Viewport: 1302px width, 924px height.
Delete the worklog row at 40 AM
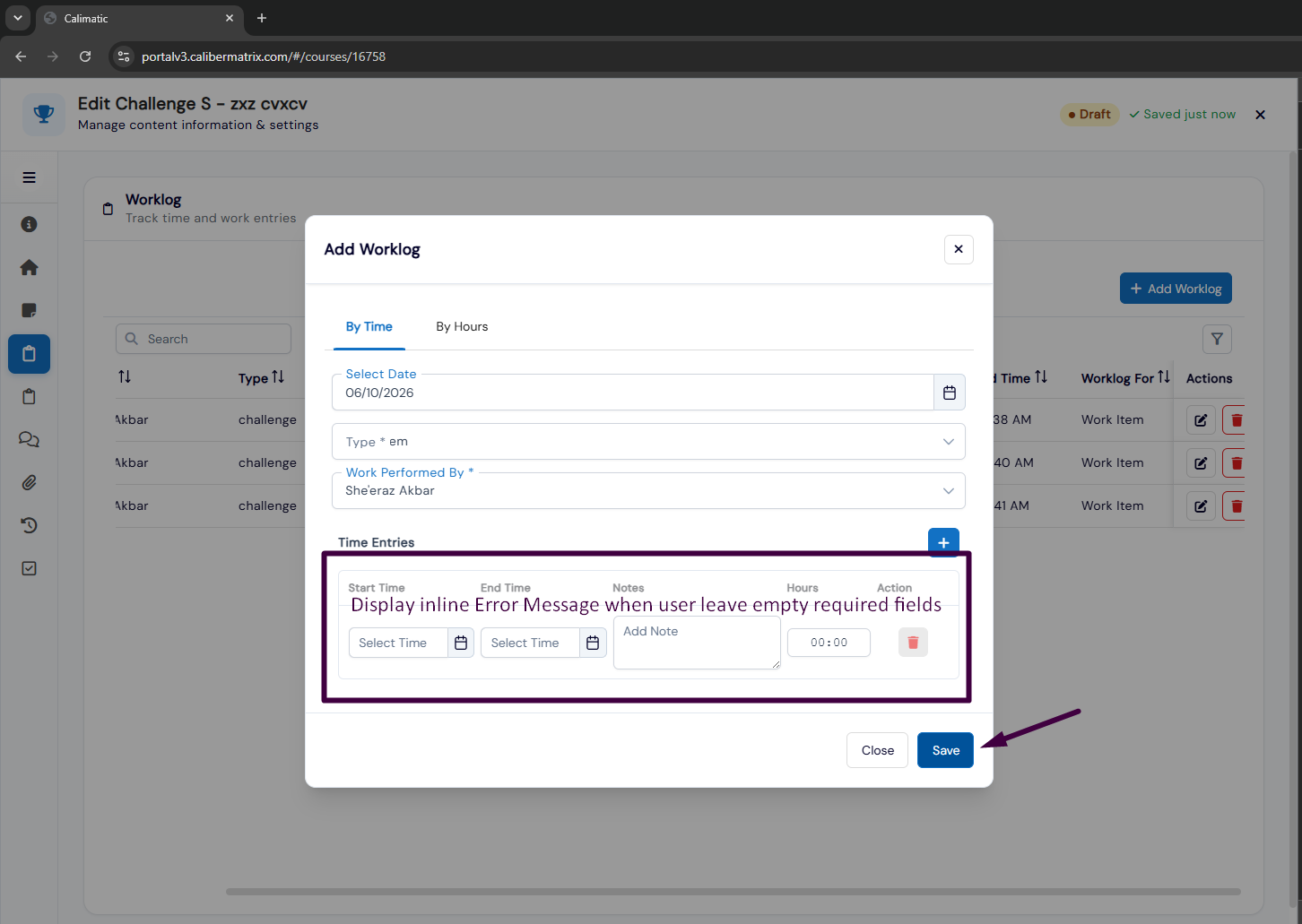coord(1236,462)
